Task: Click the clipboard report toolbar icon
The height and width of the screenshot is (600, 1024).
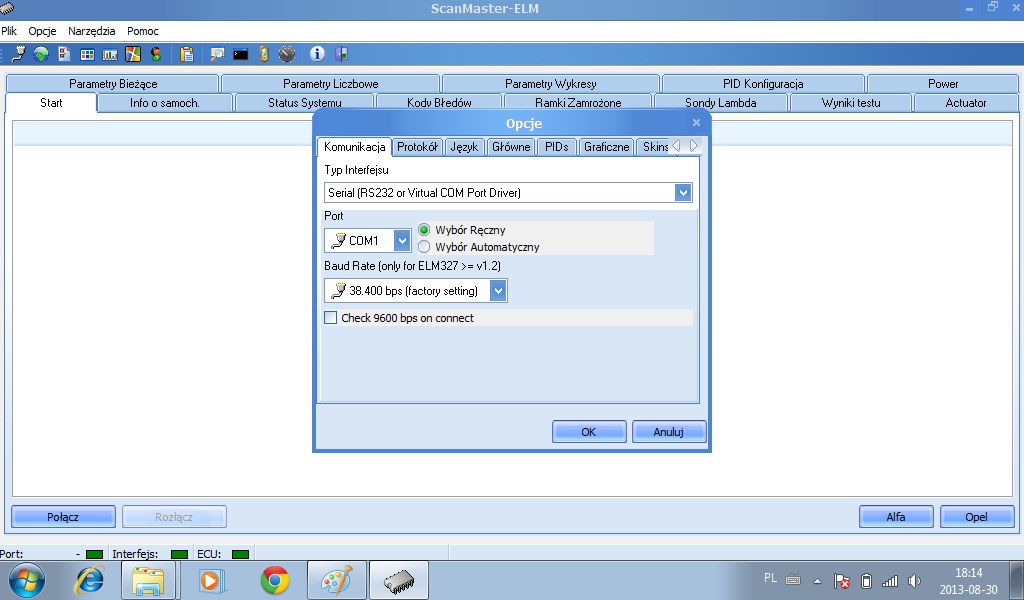Action: (x=187, y=54)
